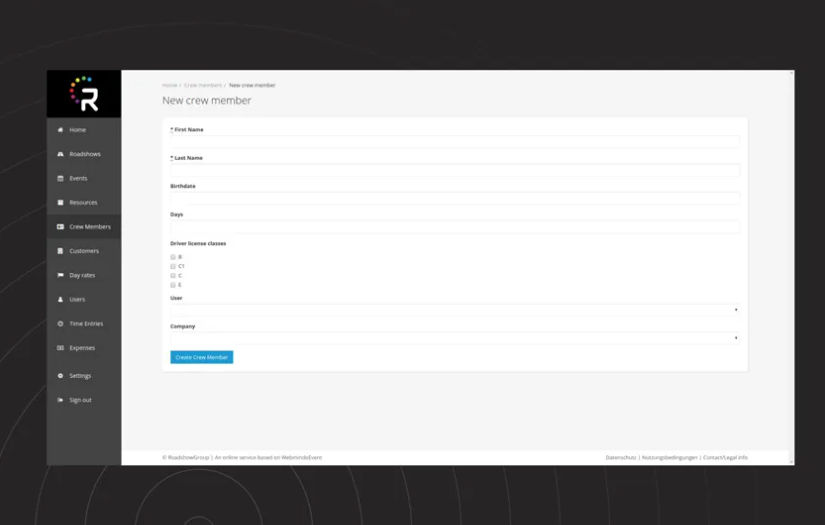Check the B driver license class
Image resolution: width=825 pixels, height=525 pixels.
(x=173, y=257)
